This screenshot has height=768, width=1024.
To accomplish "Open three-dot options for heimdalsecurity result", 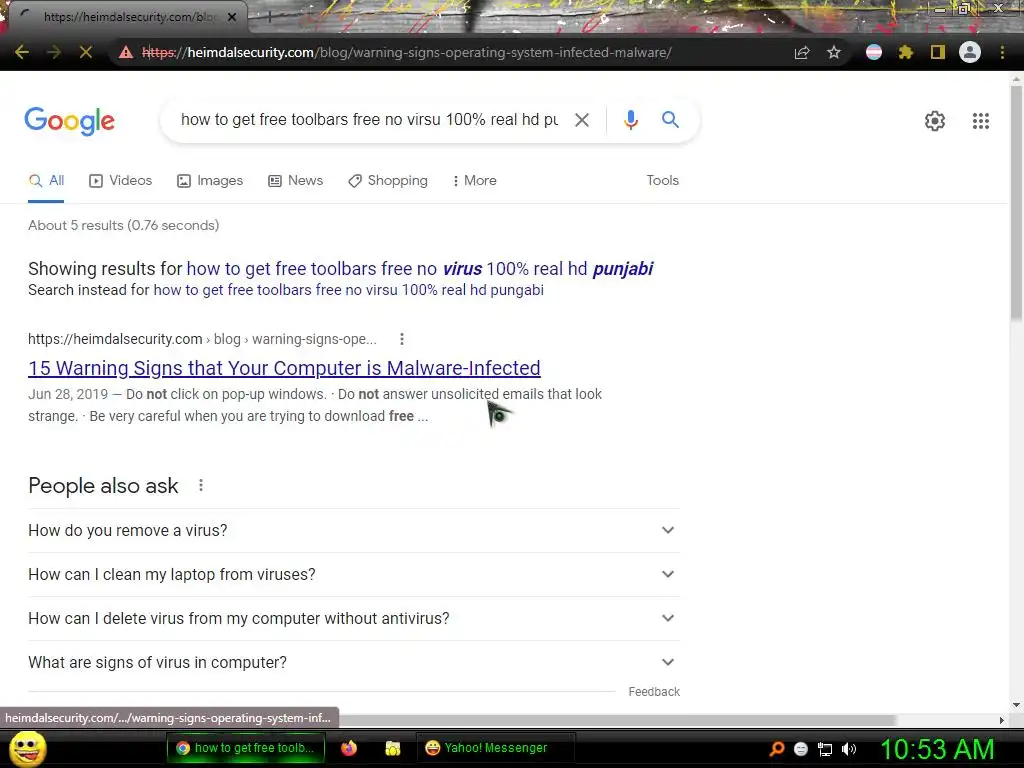I will (402, 339).
